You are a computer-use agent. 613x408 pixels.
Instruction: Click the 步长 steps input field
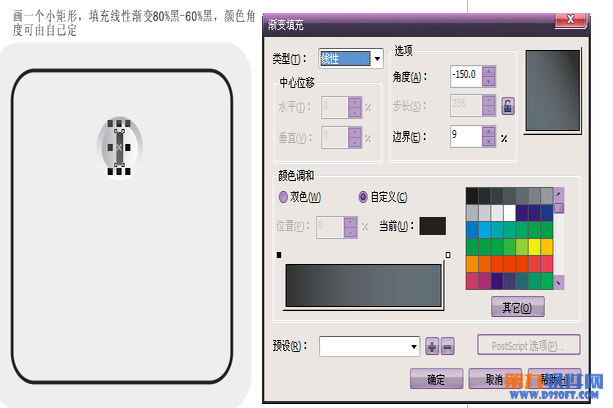(x=466, y=106)
